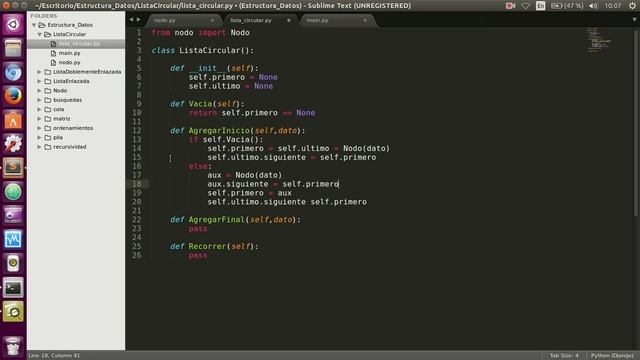The height and width of the screenshot is (360, 640).
Task: Click 'Line 18, Column 41' status text
Action: click(54, 356)
